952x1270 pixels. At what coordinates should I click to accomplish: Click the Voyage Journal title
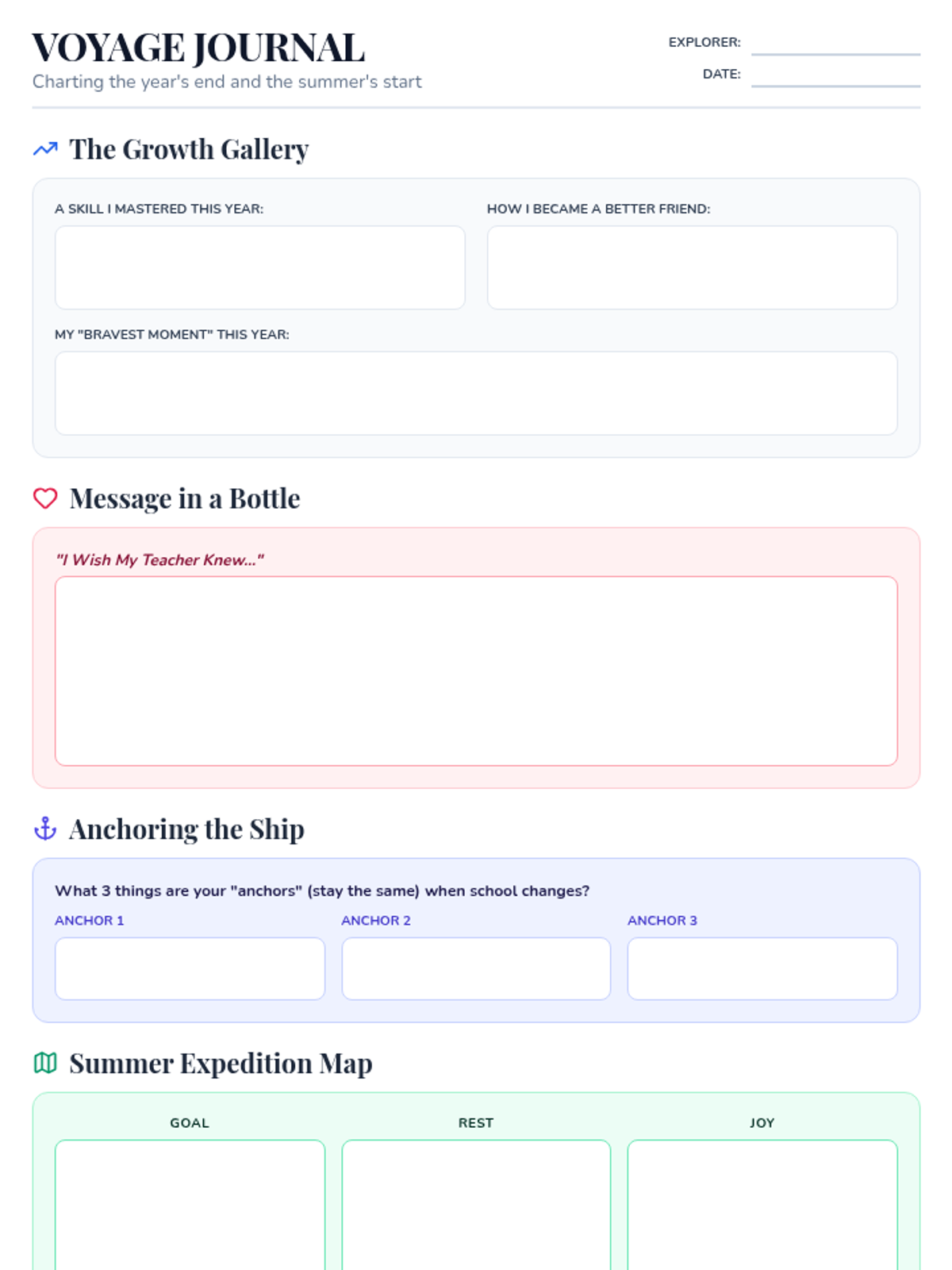tap(198, 48)
